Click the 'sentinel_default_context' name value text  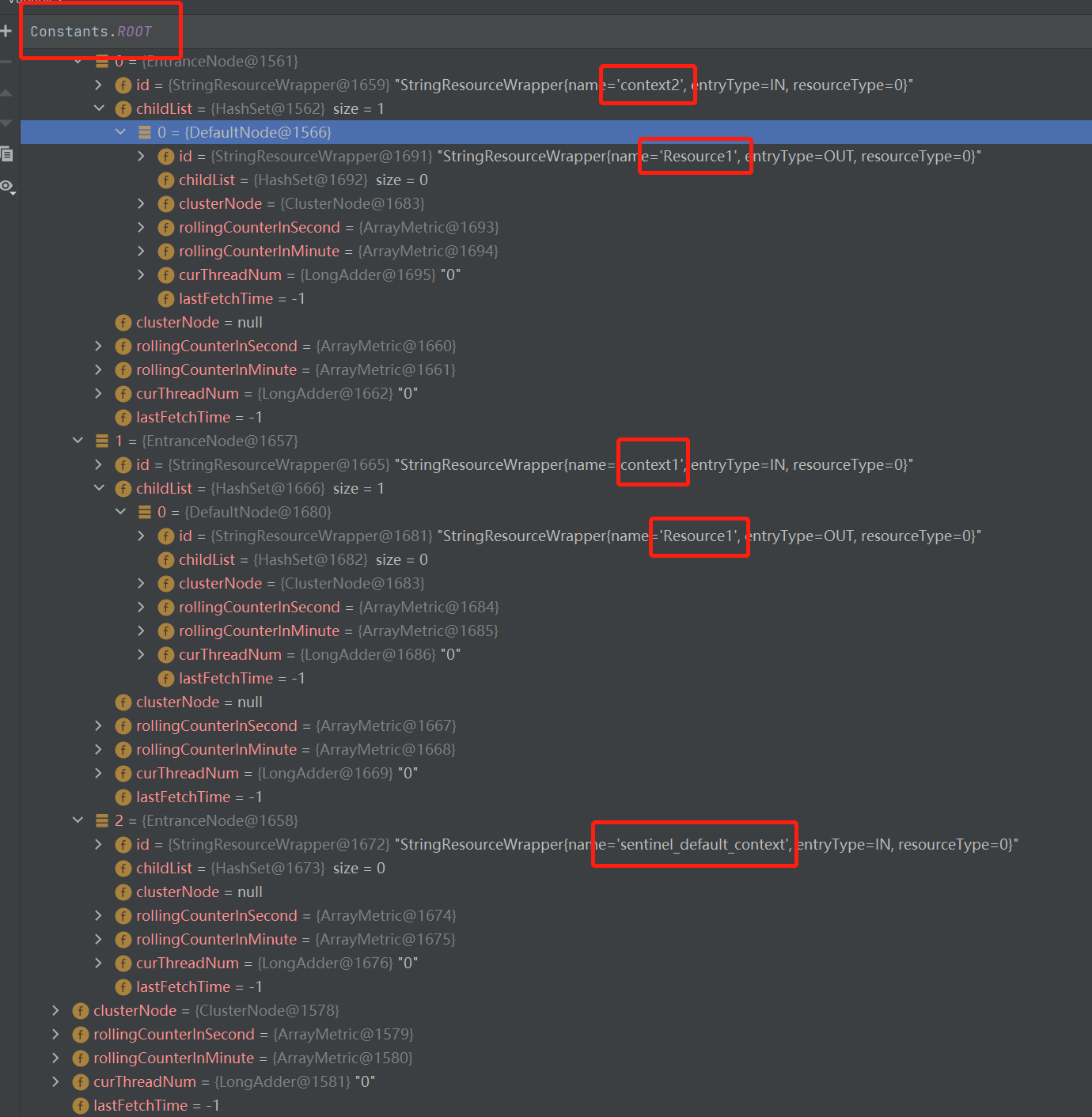pyautogui.click(x=703, y=845)
